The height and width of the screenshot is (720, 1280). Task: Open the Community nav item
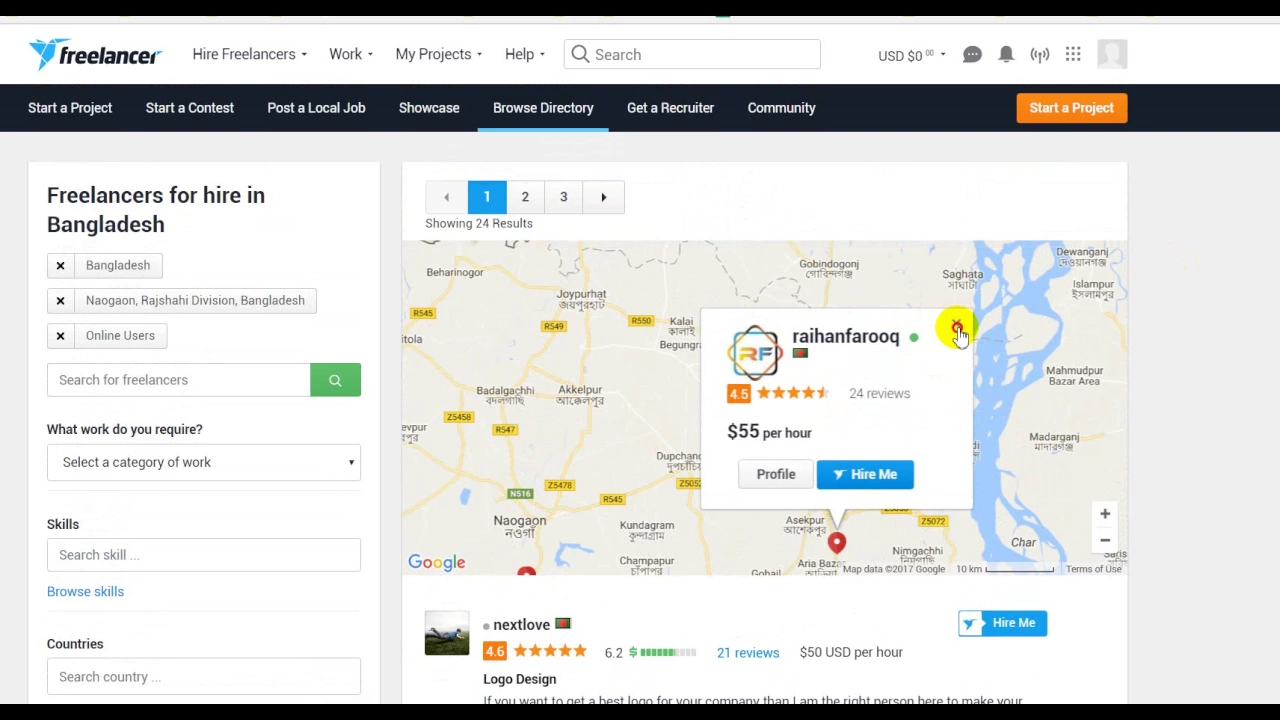pyautogui.click(x=782, y=108)
